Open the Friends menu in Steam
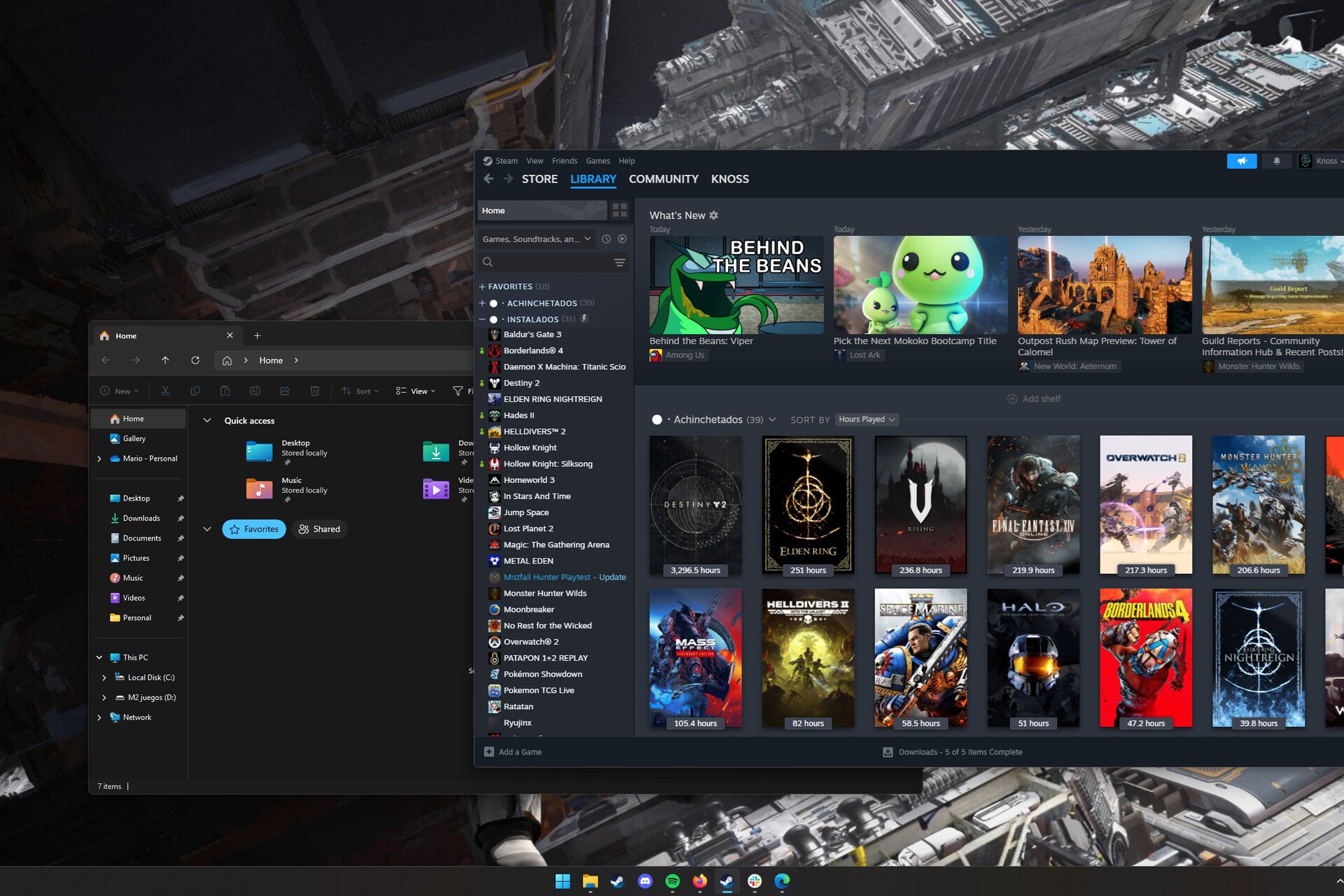The height and width of the screenshot is (896, 1344). pyautogui.click(x=564, y=161)
